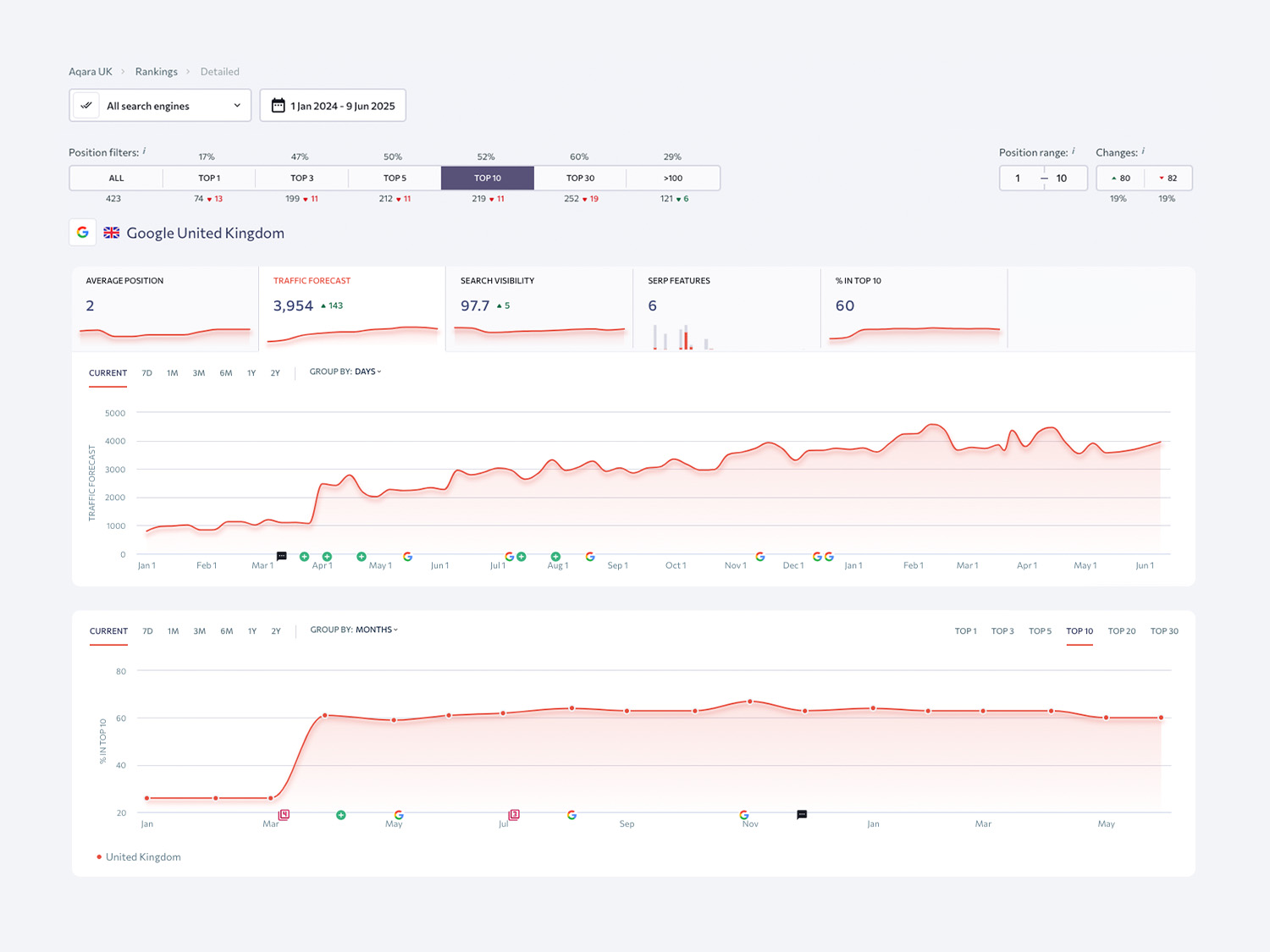Toggle the >100 position filter

[x=673, y=178]
